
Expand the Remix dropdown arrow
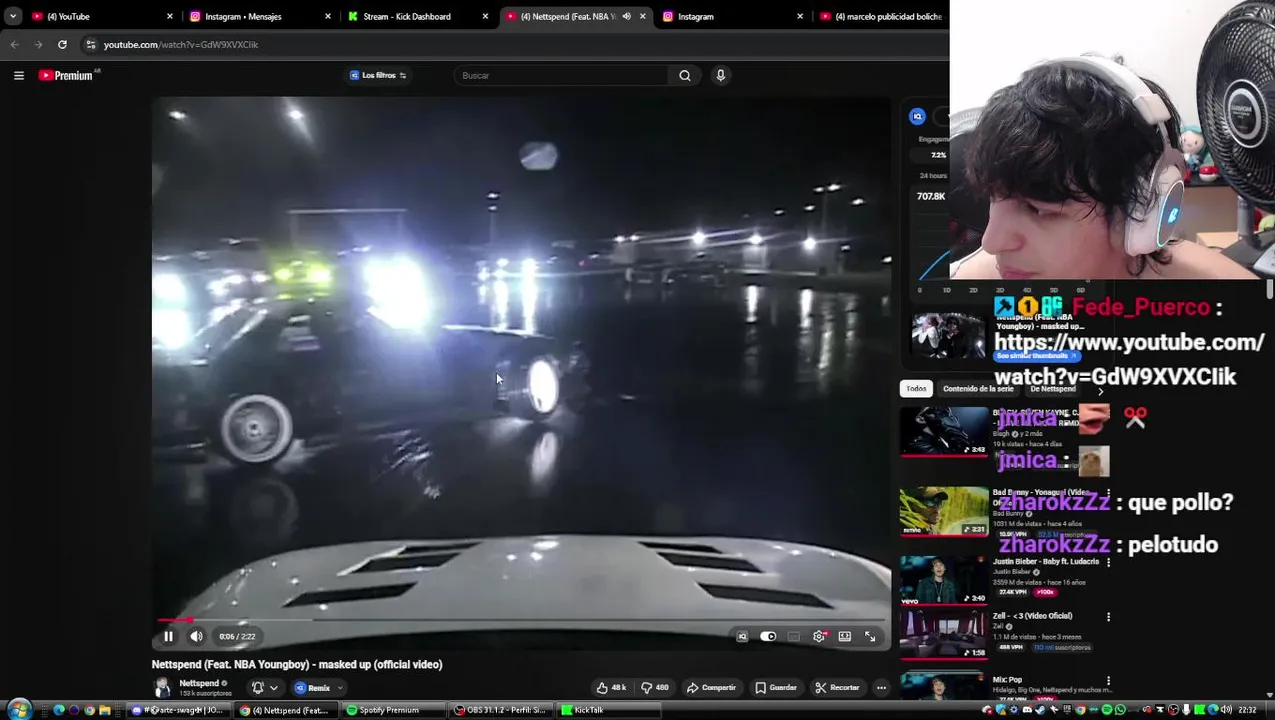coord(341,688)
